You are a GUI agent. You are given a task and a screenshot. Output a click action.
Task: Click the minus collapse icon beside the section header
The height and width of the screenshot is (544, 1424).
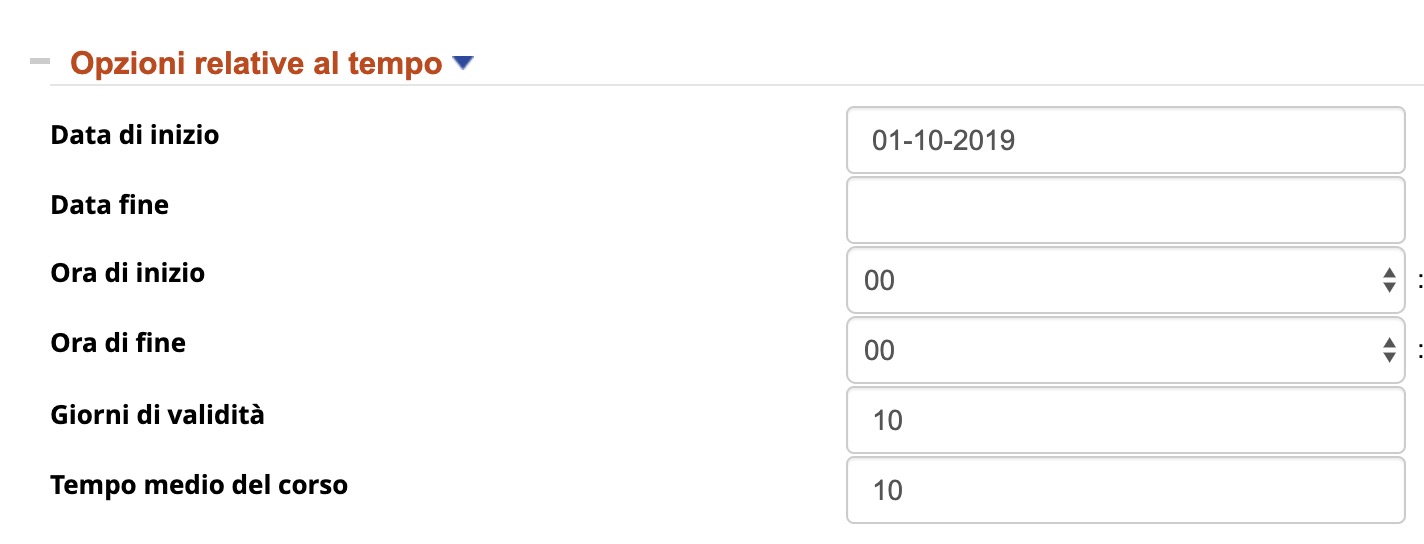tap(40, 62)
